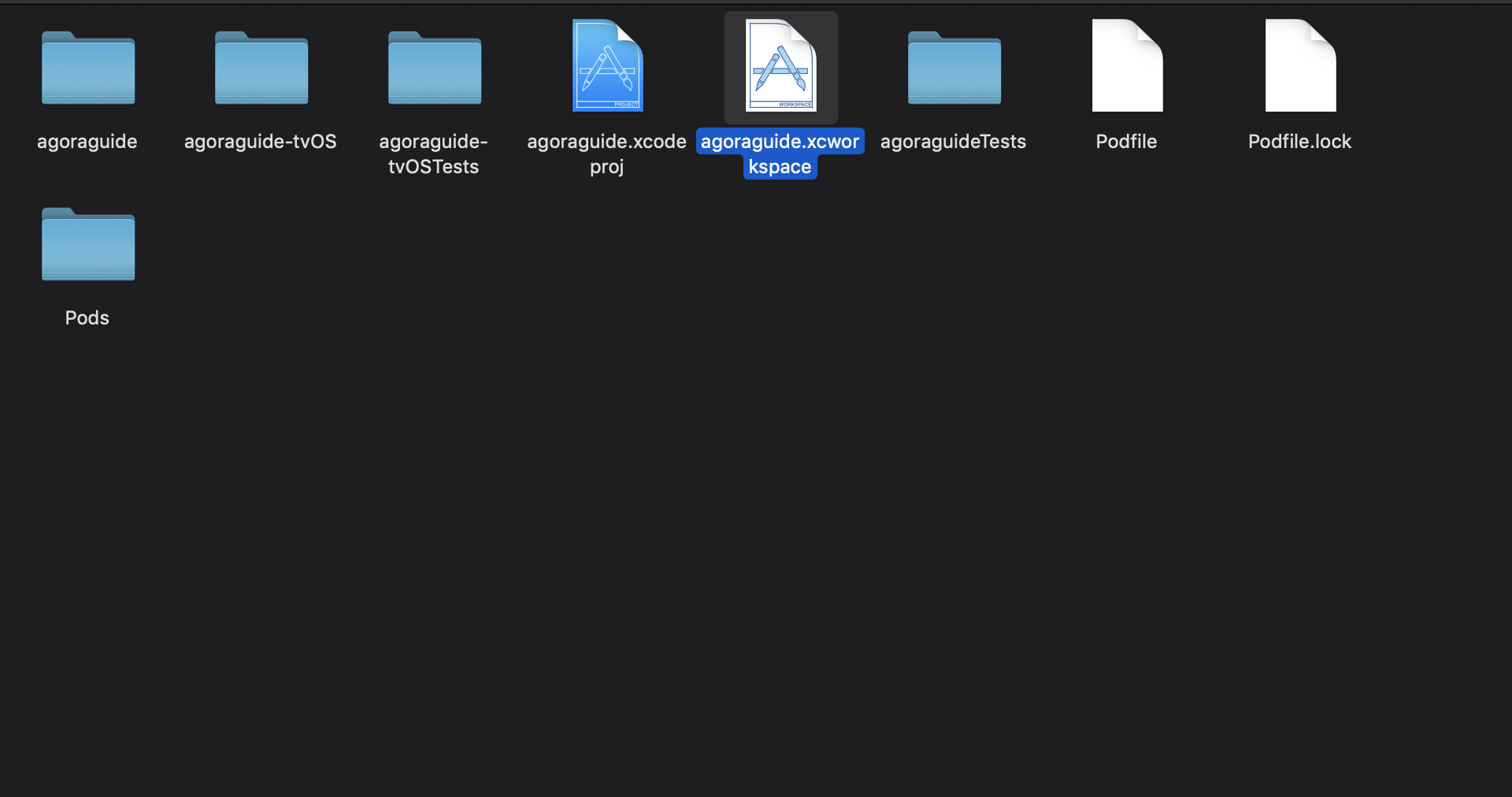This screenshot has height=797, width=1512.
Task: Select the agoraguide-tvOS folder icon
Action: pyautogui.click(x=261, y=68)
